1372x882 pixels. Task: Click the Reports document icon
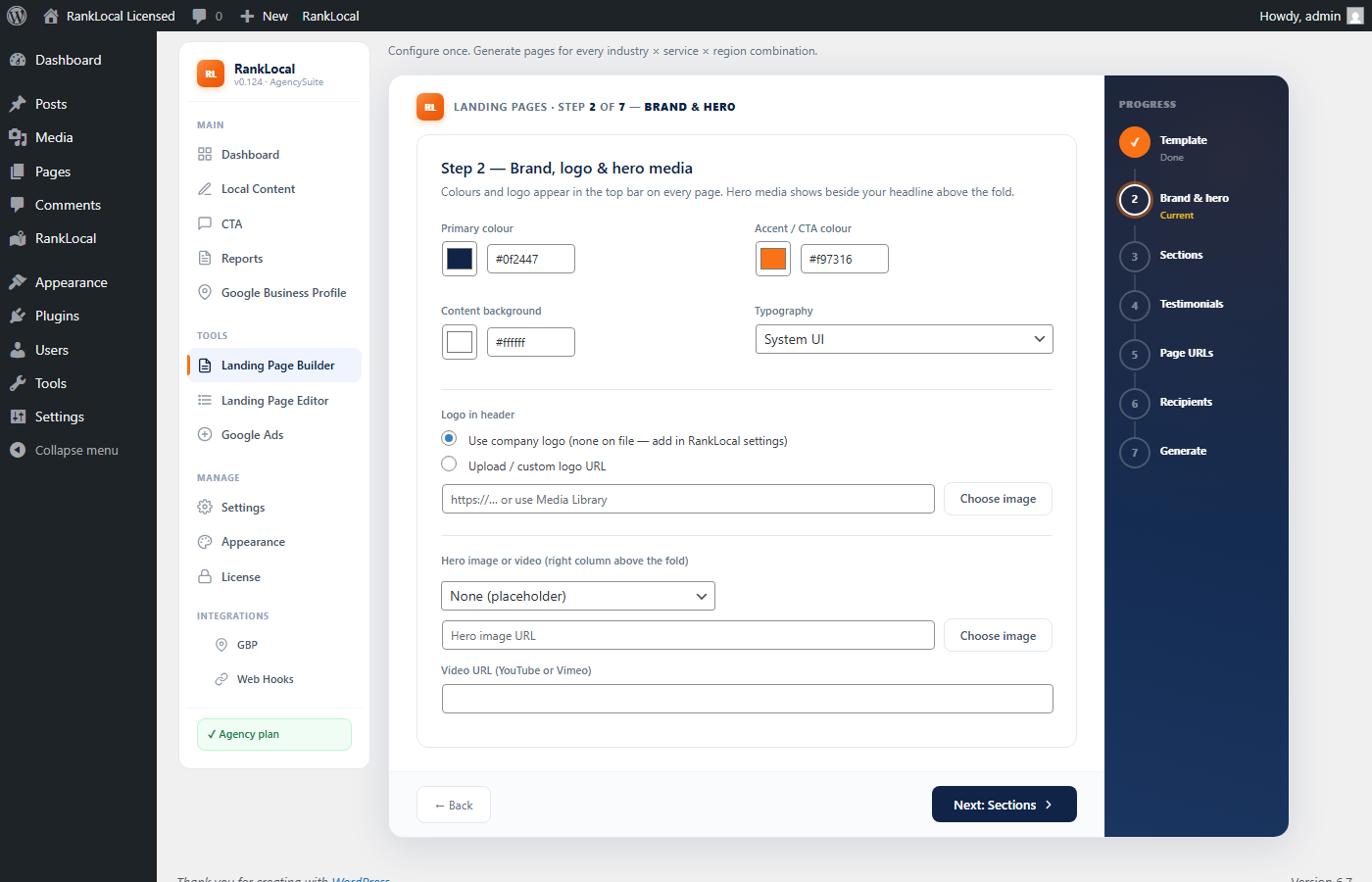tap(205, 258)
